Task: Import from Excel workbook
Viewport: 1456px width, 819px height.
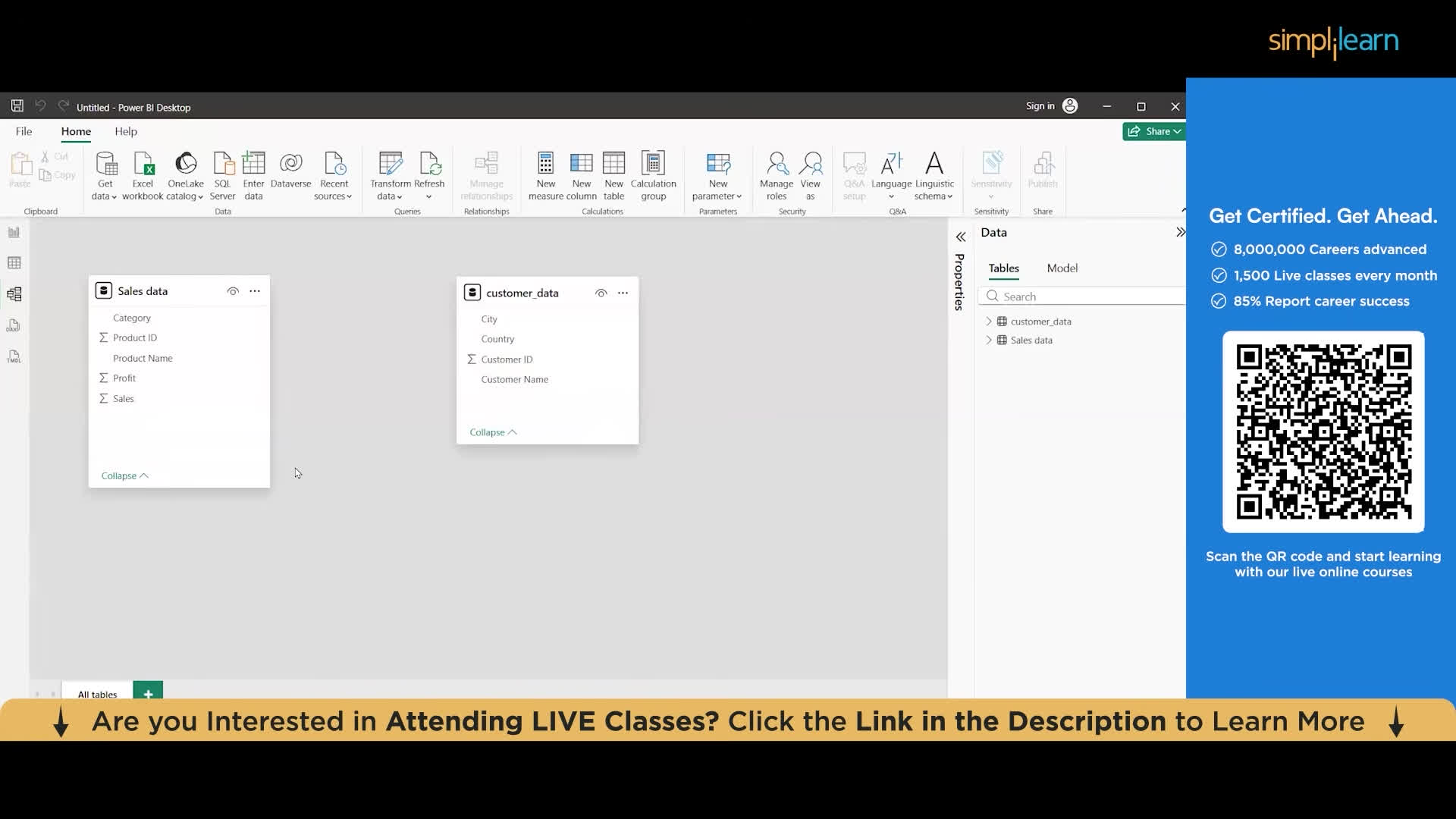Action: click(143, 176)
